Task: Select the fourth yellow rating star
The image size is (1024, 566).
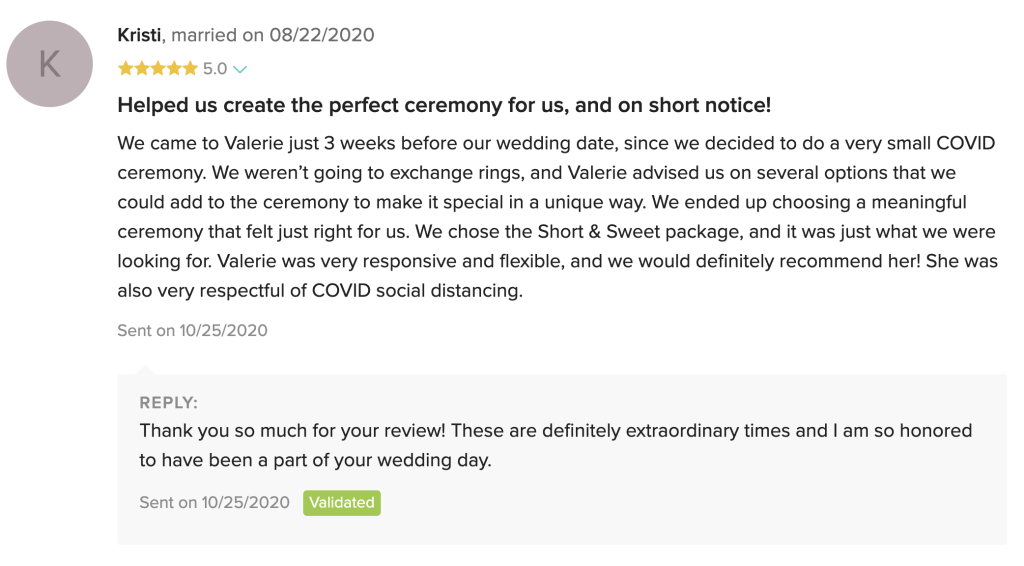Action: (174, 69)
